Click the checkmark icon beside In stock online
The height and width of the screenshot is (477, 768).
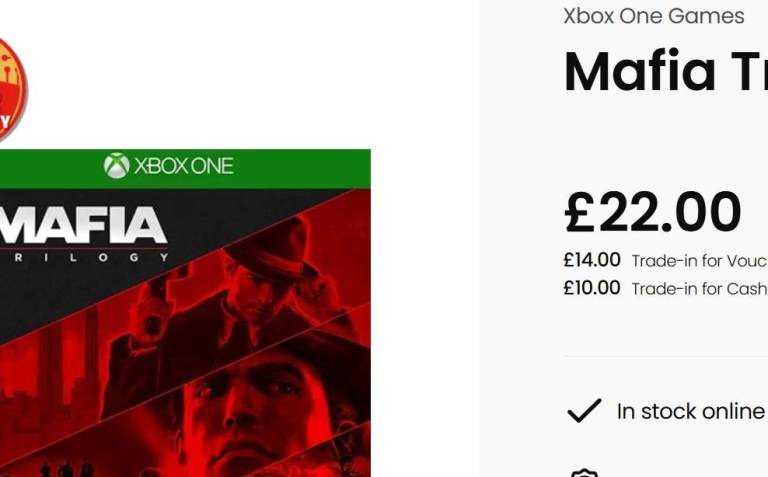click(x=584, y=410)
